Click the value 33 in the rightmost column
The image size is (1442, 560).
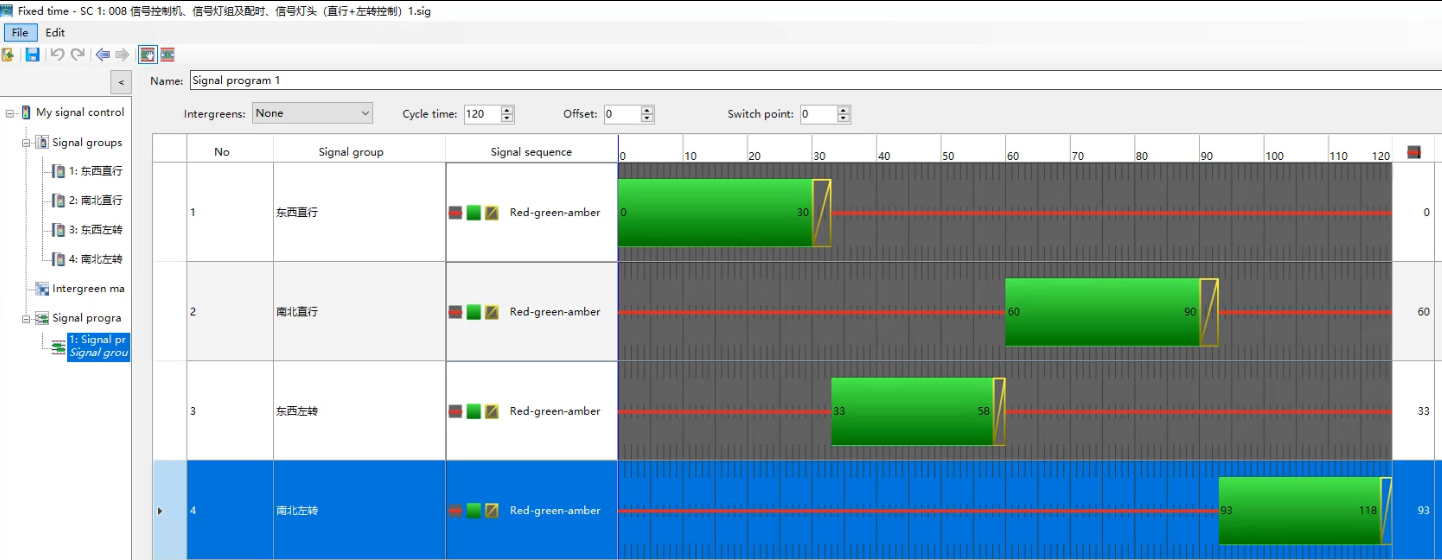(1423, 411)
